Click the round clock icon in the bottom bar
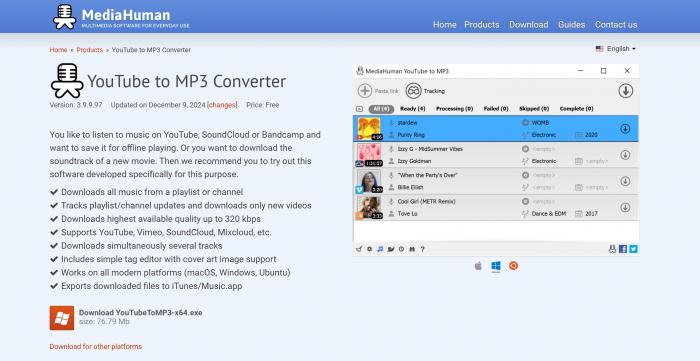Image resolution: width=700 pixels, height=361 pixels. click(401, 249)
